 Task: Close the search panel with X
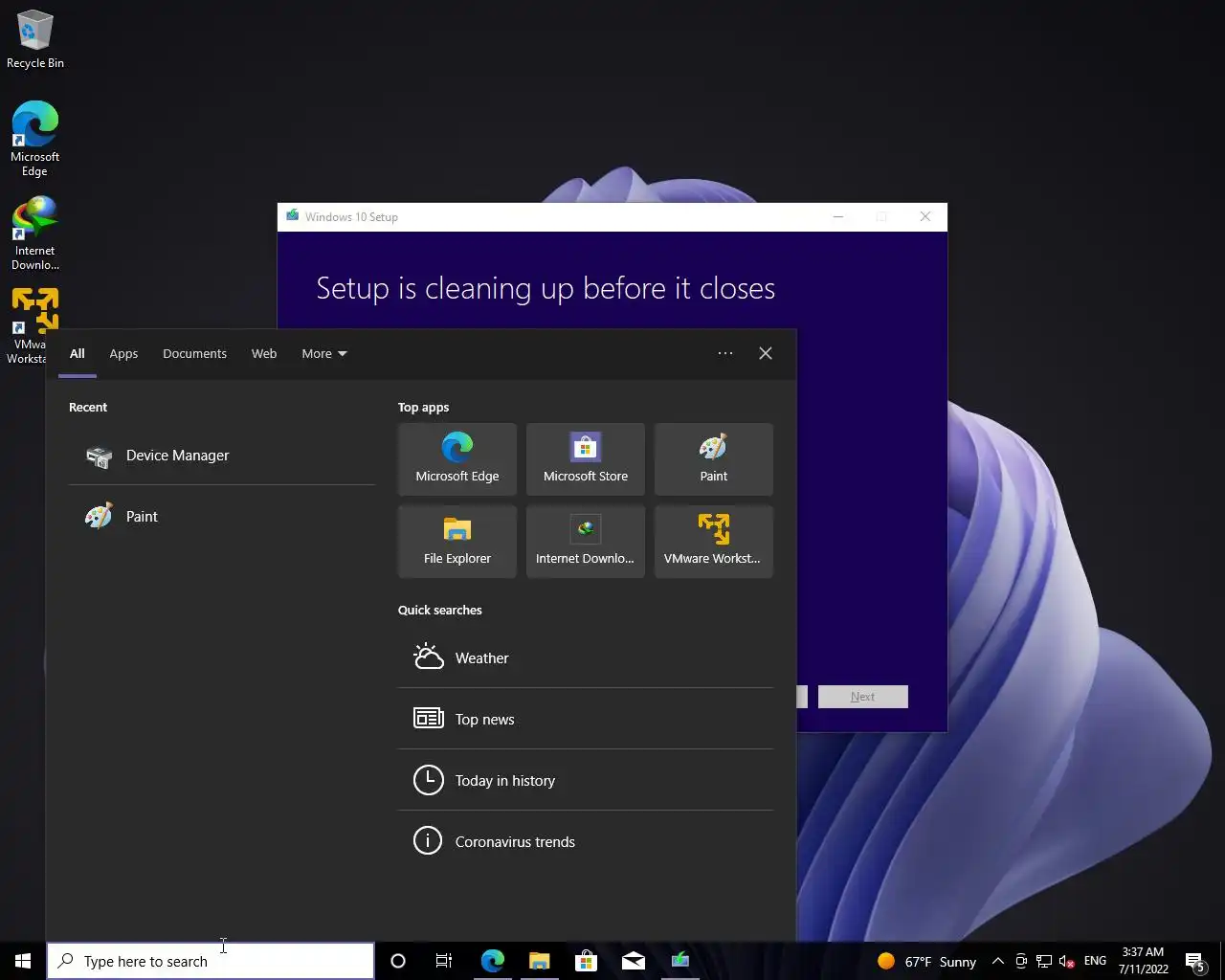click(766, 353)
